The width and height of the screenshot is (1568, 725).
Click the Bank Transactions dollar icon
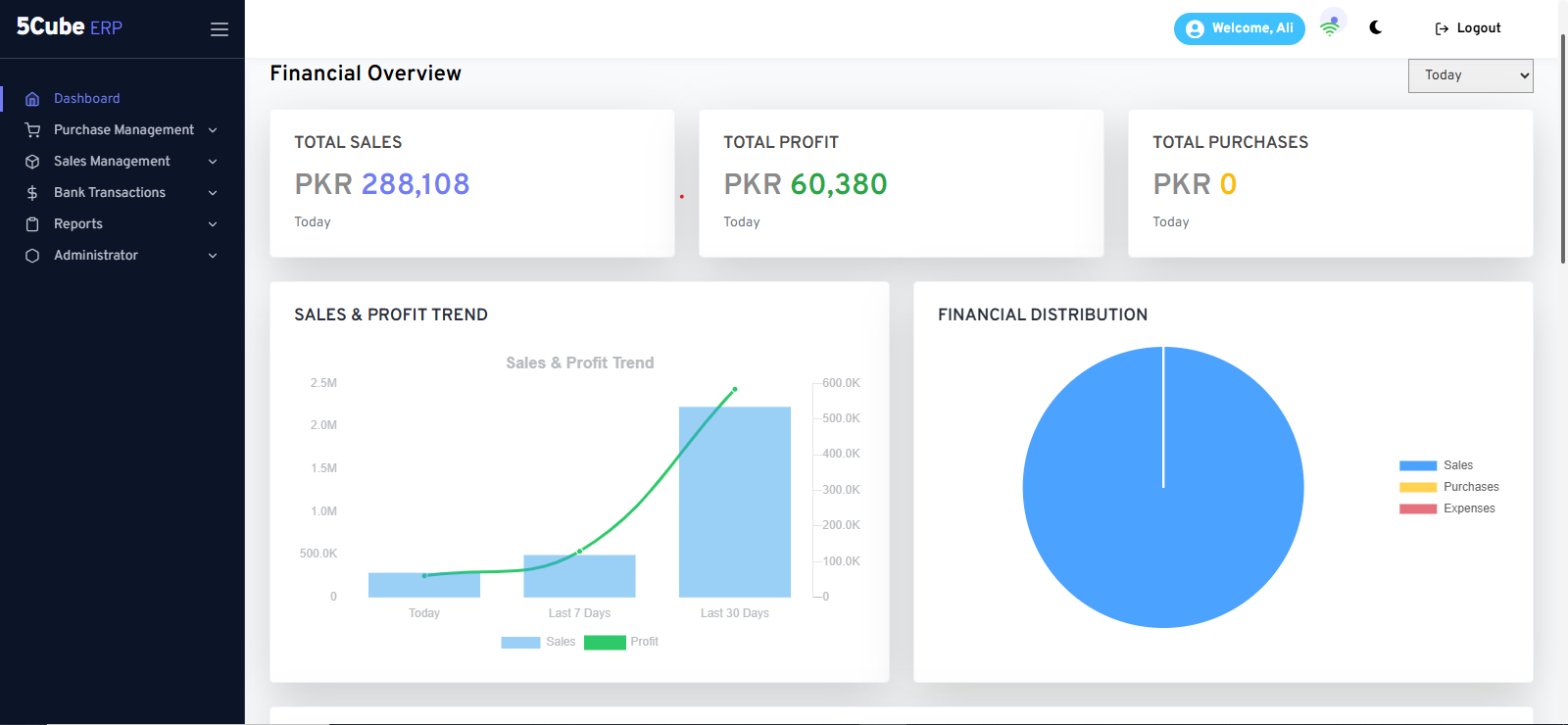click(x=32, y=193)
